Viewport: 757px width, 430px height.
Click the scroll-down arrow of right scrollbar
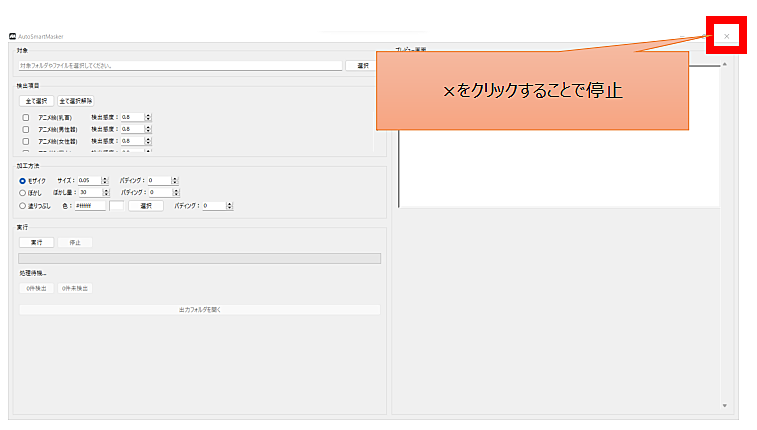tap(726, 405)
